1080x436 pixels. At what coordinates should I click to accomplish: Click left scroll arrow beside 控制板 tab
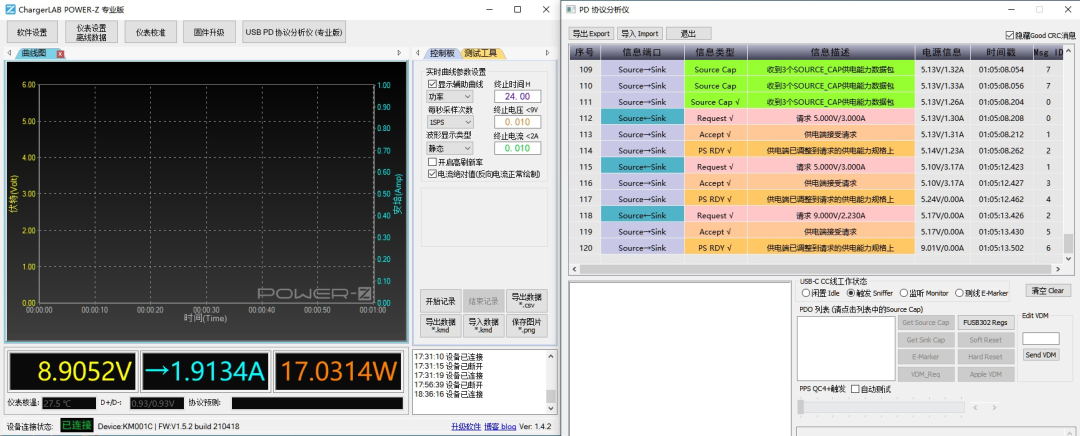(417, 53)
